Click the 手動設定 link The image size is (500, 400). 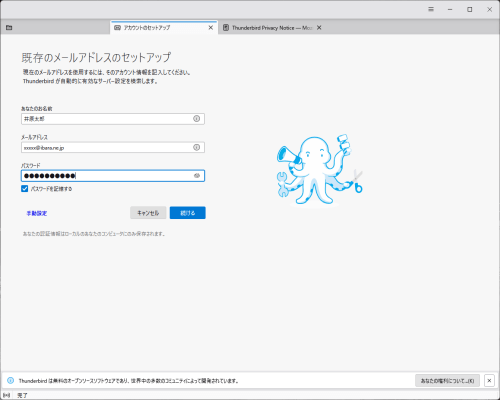[37, 213]
